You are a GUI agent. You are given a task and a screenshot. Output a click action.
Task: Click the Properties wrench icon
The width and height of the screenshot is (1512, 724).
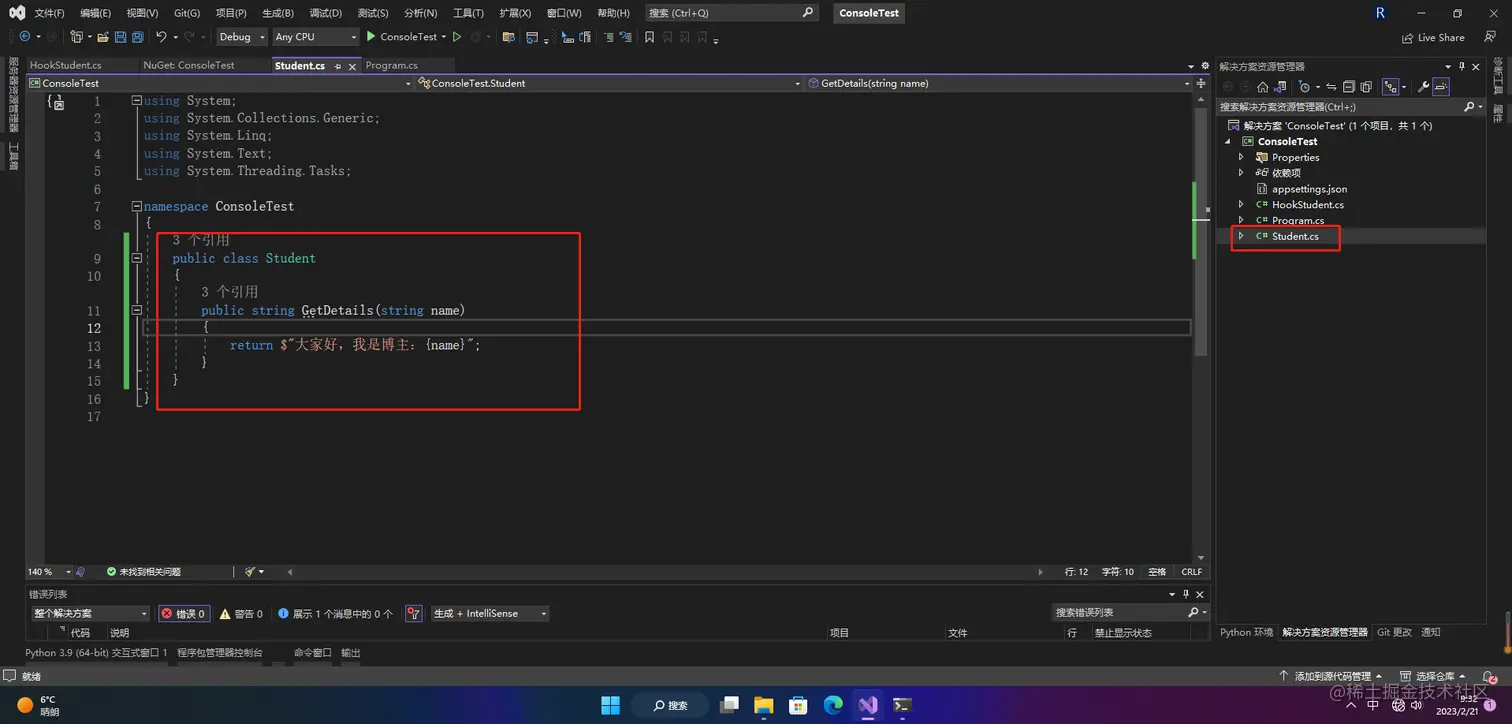[1424, 87]
